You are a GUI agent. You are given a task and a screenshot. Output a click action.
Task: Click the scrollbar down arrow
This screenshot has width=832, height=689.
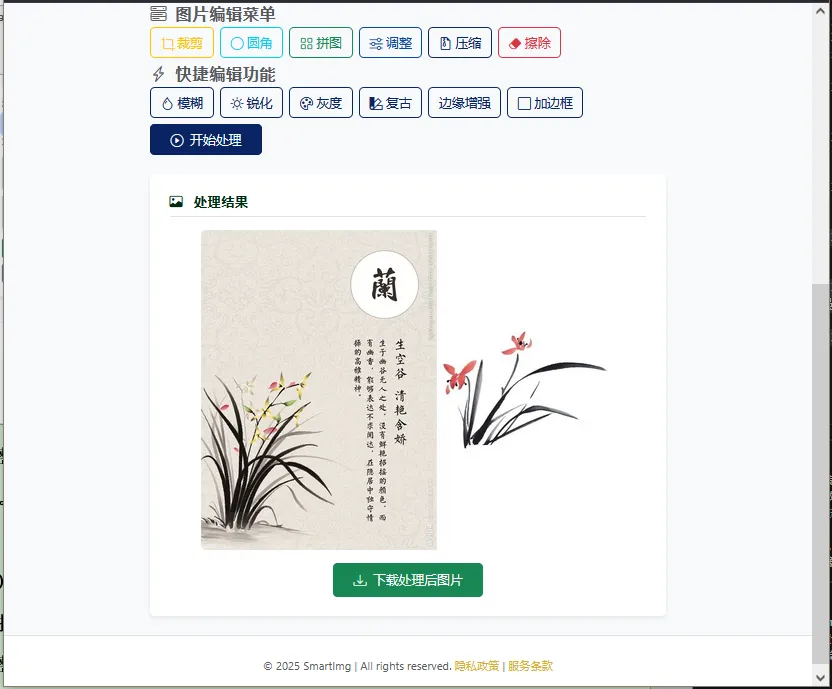pos(820,677)
